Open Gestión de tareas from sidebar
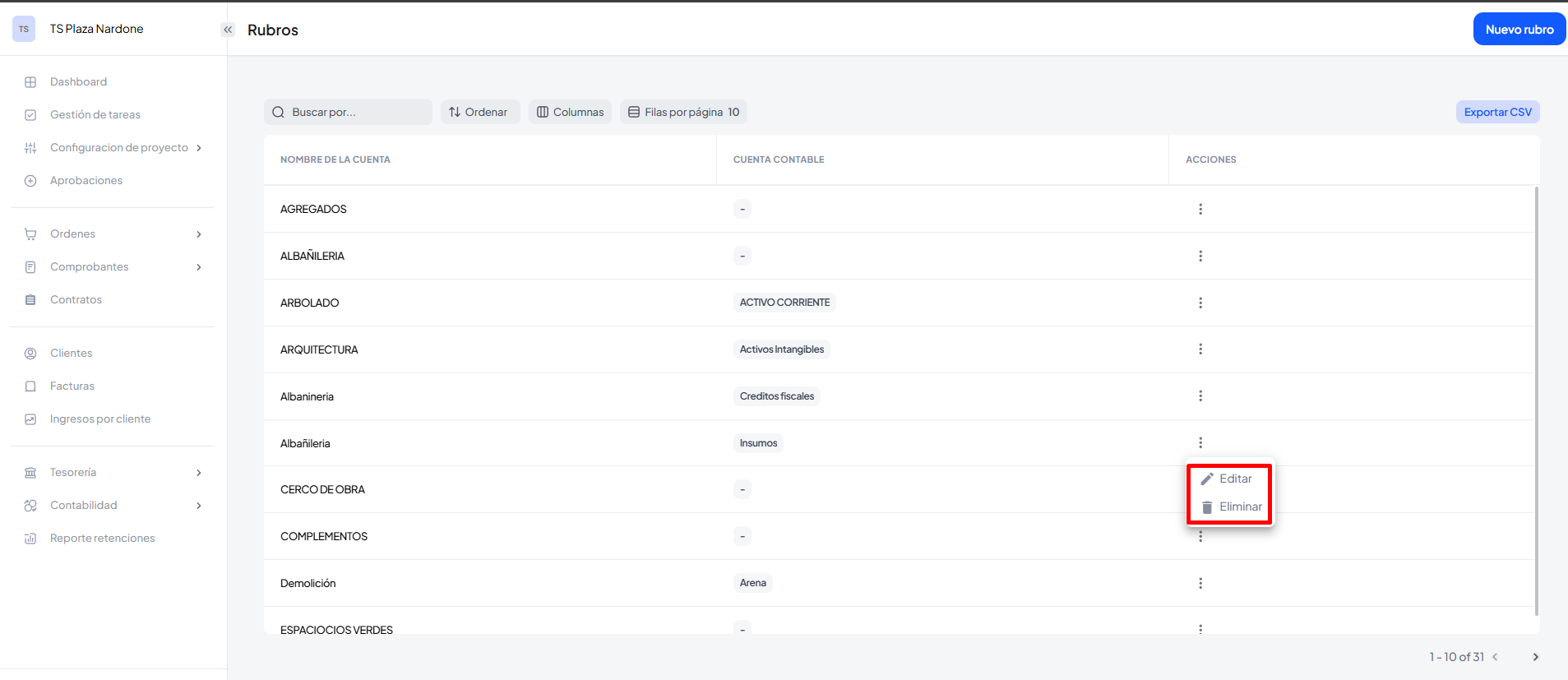Image resolution: width=1568 pixels, height=680 pixels. [x=95, y=115]
